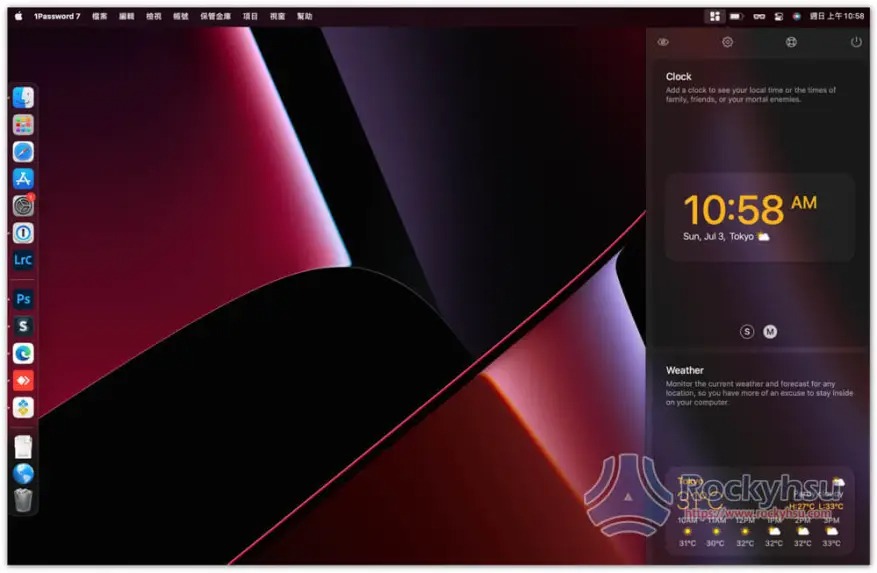Open the 編輯 (Edit) menu
The image size is (877, 573).
pyautogui.click(x=127, y=16)
